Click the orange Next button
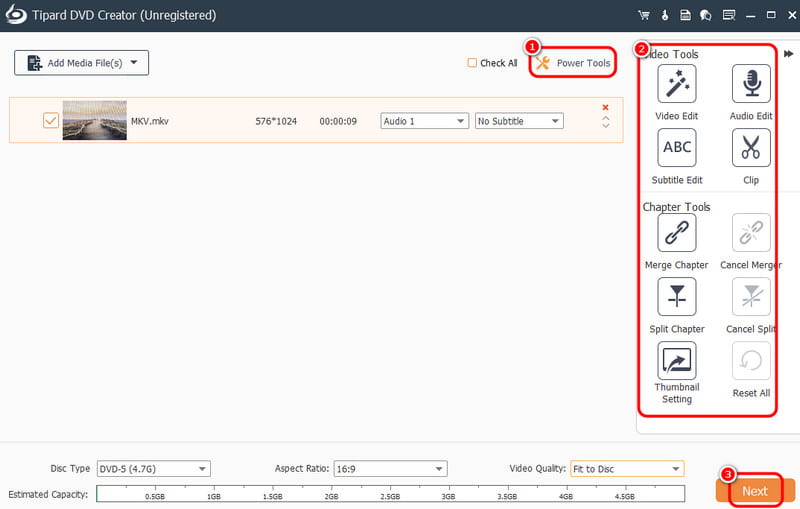The height and width of the screenshot is (509, 800). tap(755, 491)
